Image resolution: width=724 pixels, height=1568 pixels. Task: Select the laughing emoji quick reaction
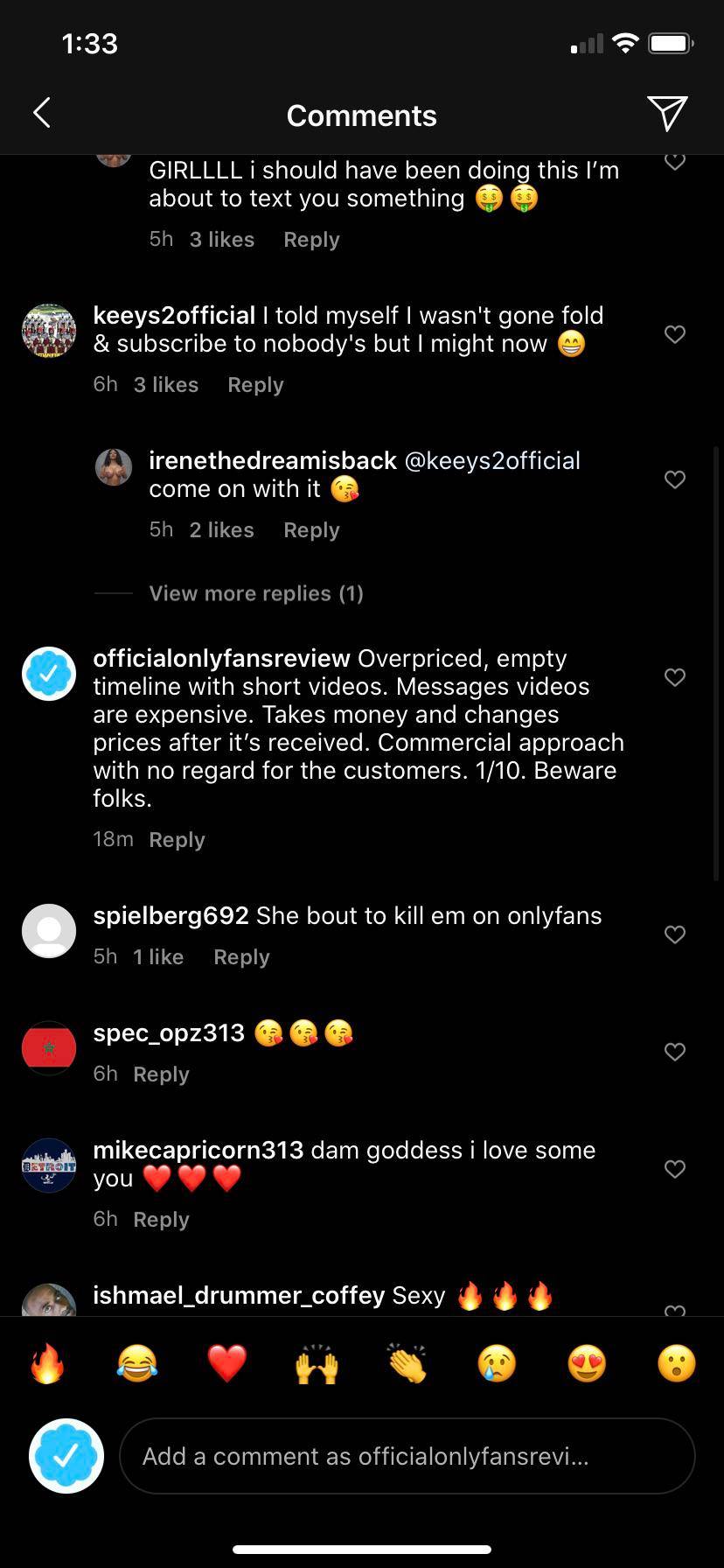click(137, 1361)
